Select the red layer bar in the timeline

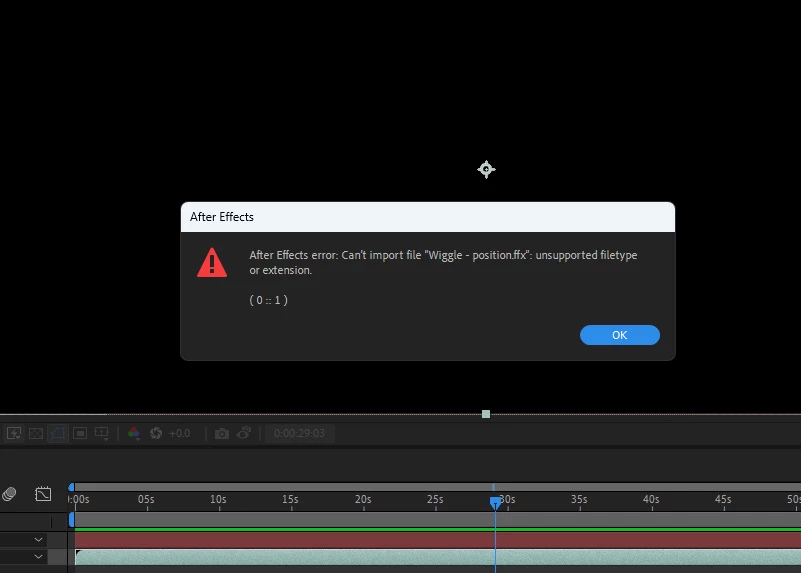pos(438,540)
